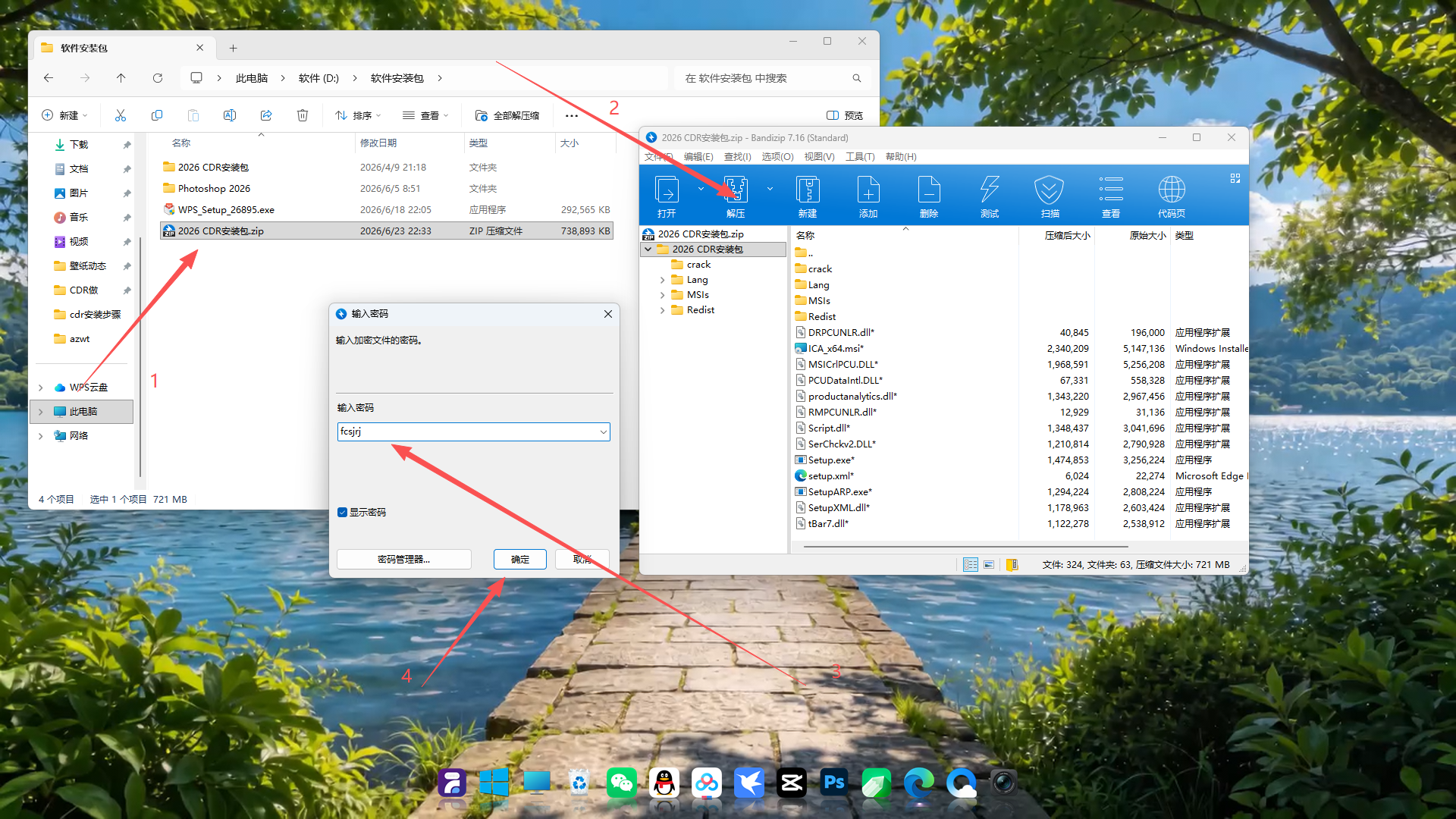Click the Up arrow in Explorer navigation

(121, 78)
